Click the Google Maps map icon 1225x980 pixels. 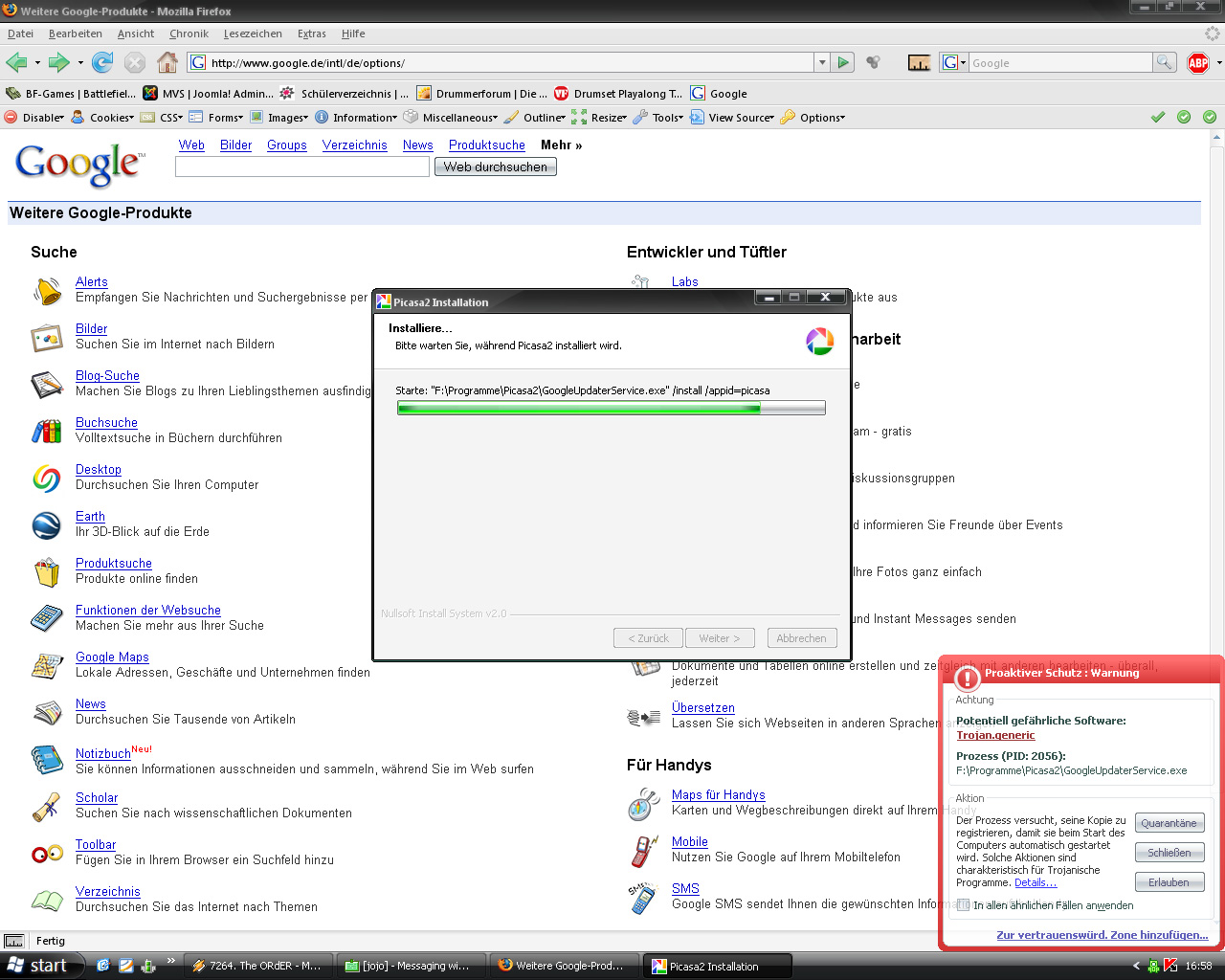47,665
